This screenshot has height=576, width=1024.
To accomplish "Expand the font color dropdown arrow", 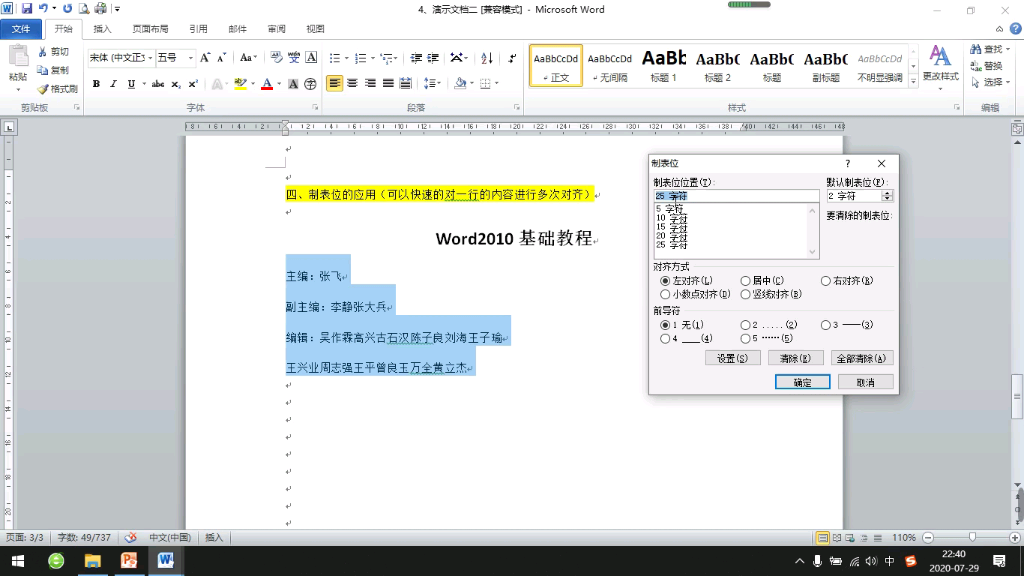I will [x=277, y=82].
